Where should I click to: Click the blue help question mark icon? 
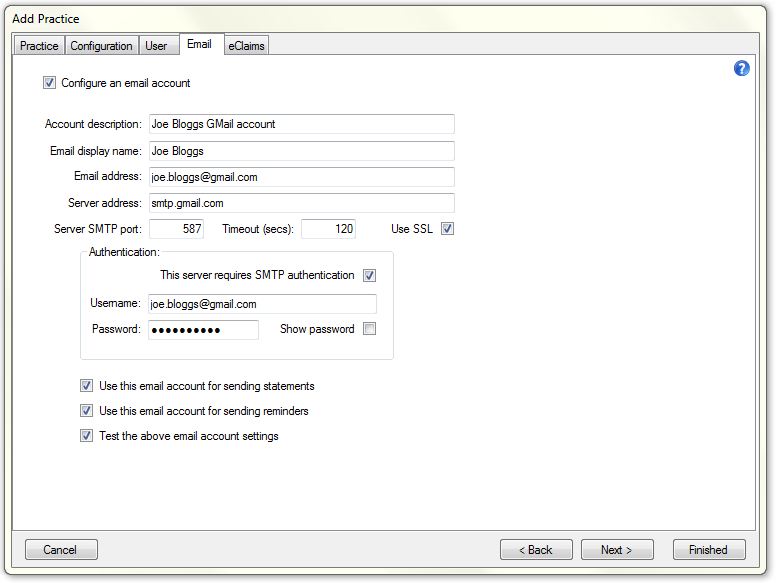point(742,69)
